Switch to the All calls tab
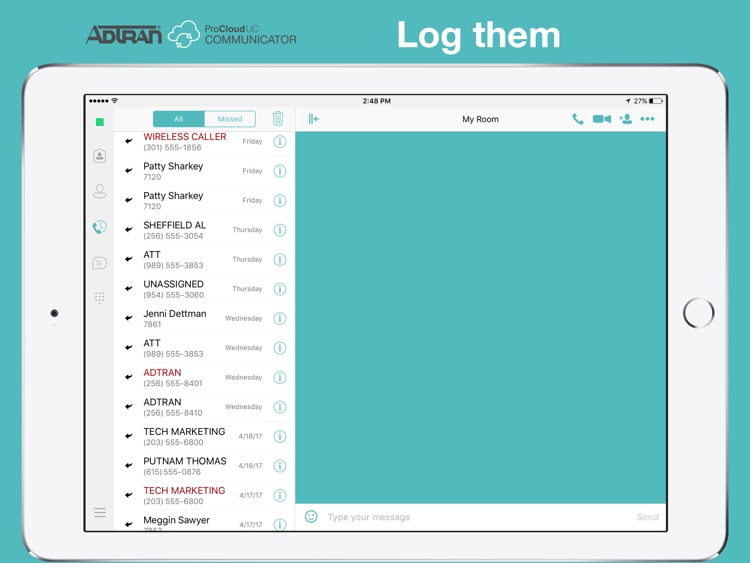 pos(178,119)
